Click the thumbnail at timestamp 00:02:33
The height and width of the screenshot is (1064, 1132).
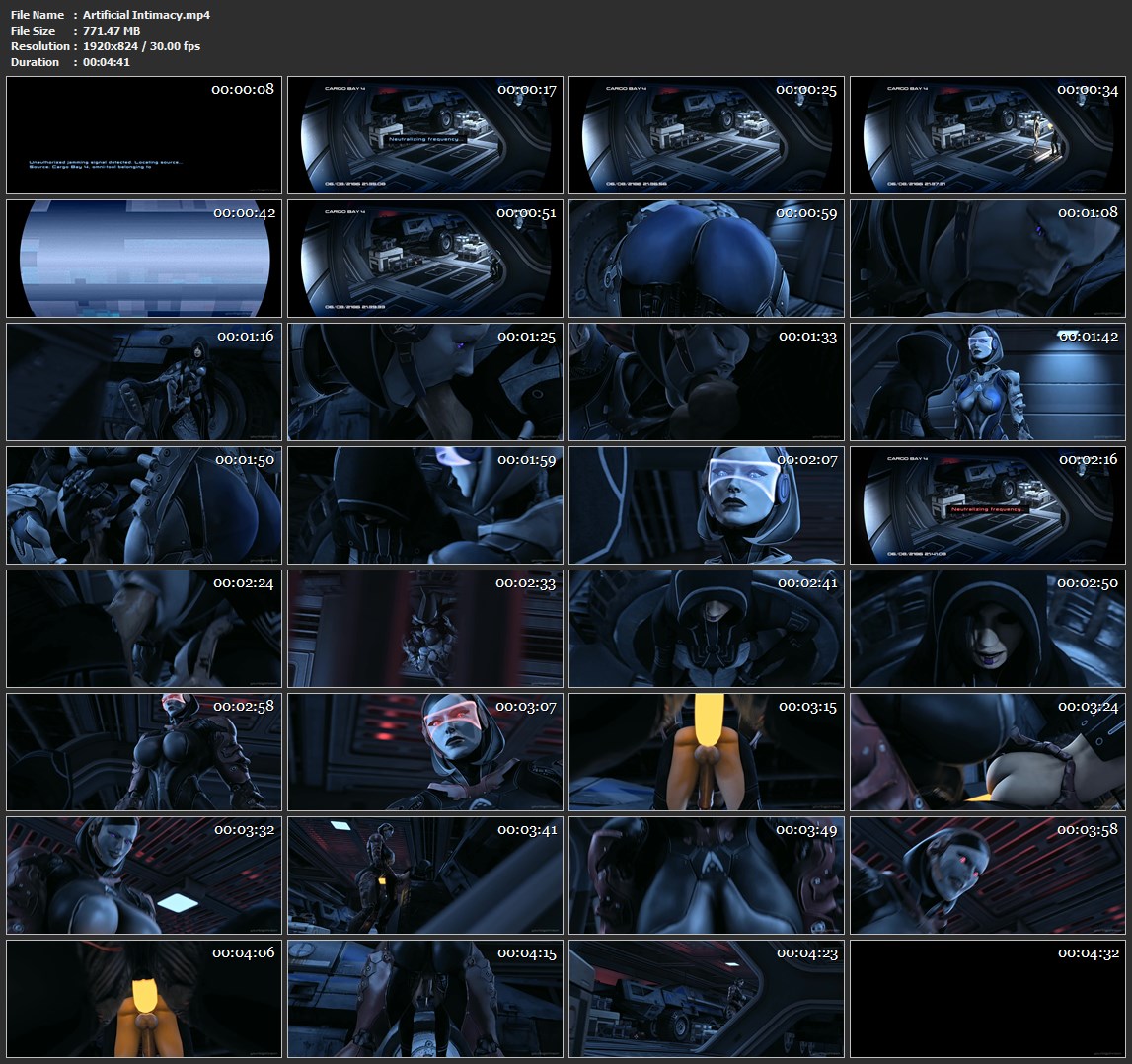[x=424, y=629]
